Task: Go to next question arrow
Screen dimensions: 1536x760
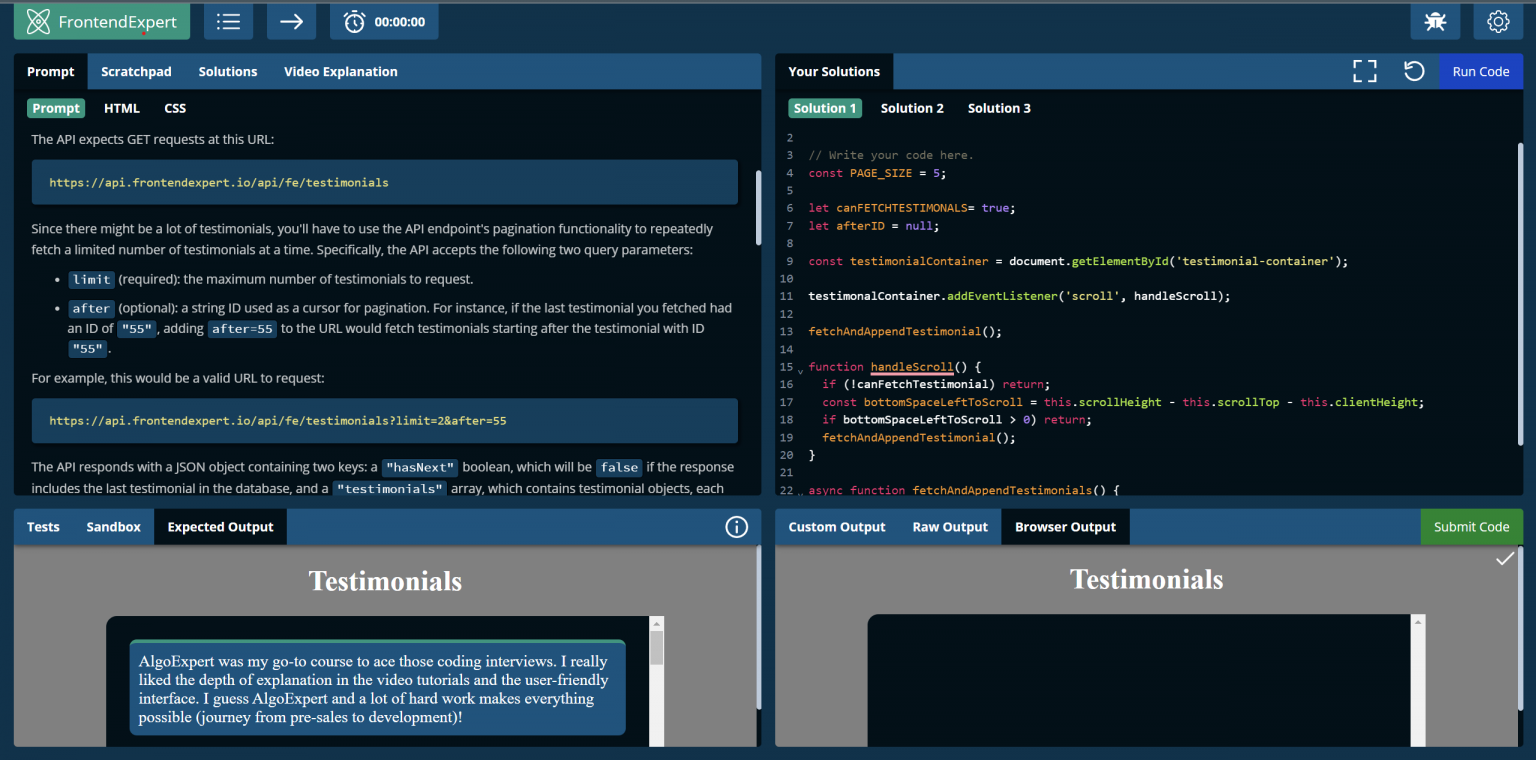Action: click(291, 22)
